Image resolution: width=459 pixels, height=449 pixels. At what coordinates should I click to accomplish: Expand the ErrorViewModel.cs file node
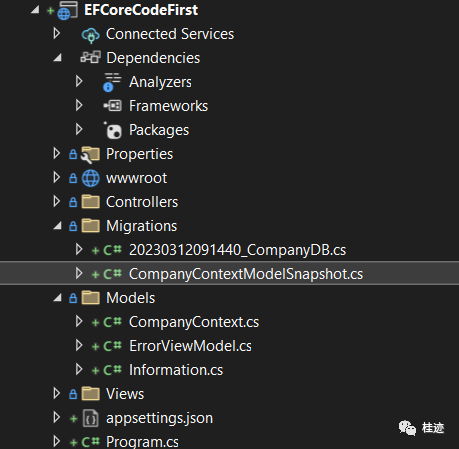tap(79, 345)
